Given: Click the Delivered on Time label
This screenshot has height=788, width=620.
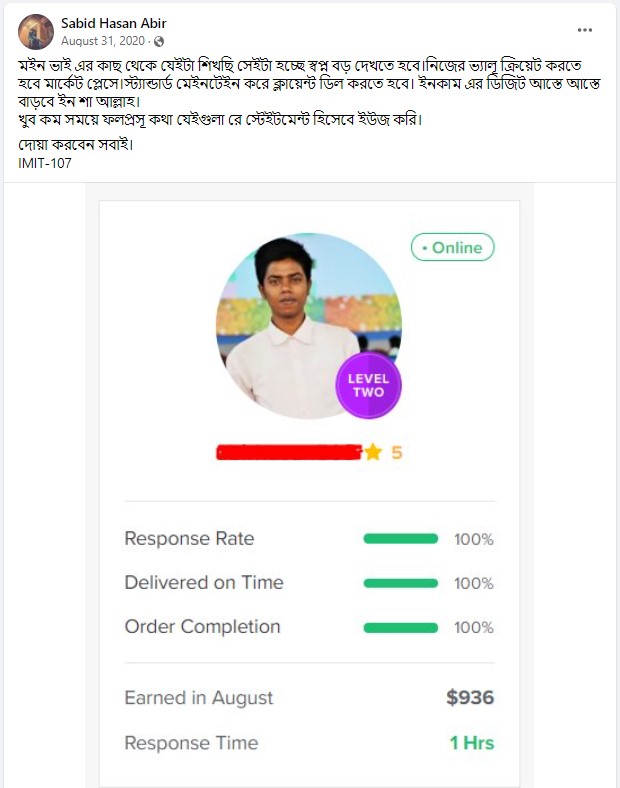Looking at the screenshot, I should tap(203, 583).
